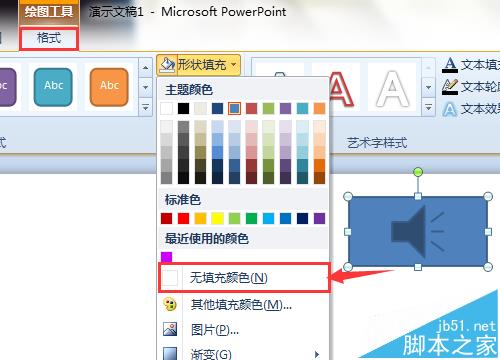Pick aqua theme color swatch in top row
The image size is (500, 360).
click(x=303, y=108)
